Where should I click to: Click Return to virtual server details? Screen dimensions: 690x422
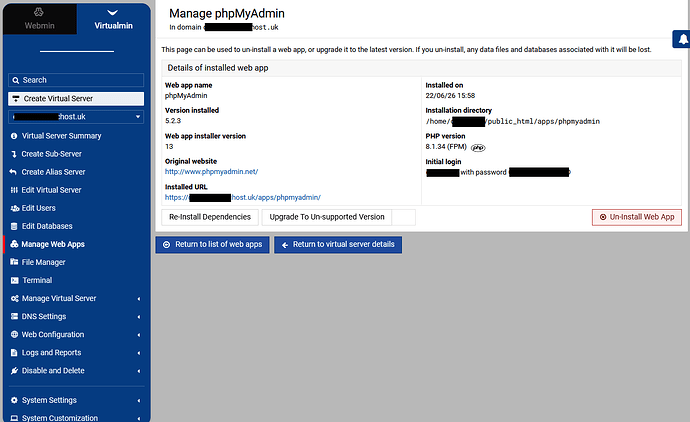pyautogui.click(x=338, y=244)
